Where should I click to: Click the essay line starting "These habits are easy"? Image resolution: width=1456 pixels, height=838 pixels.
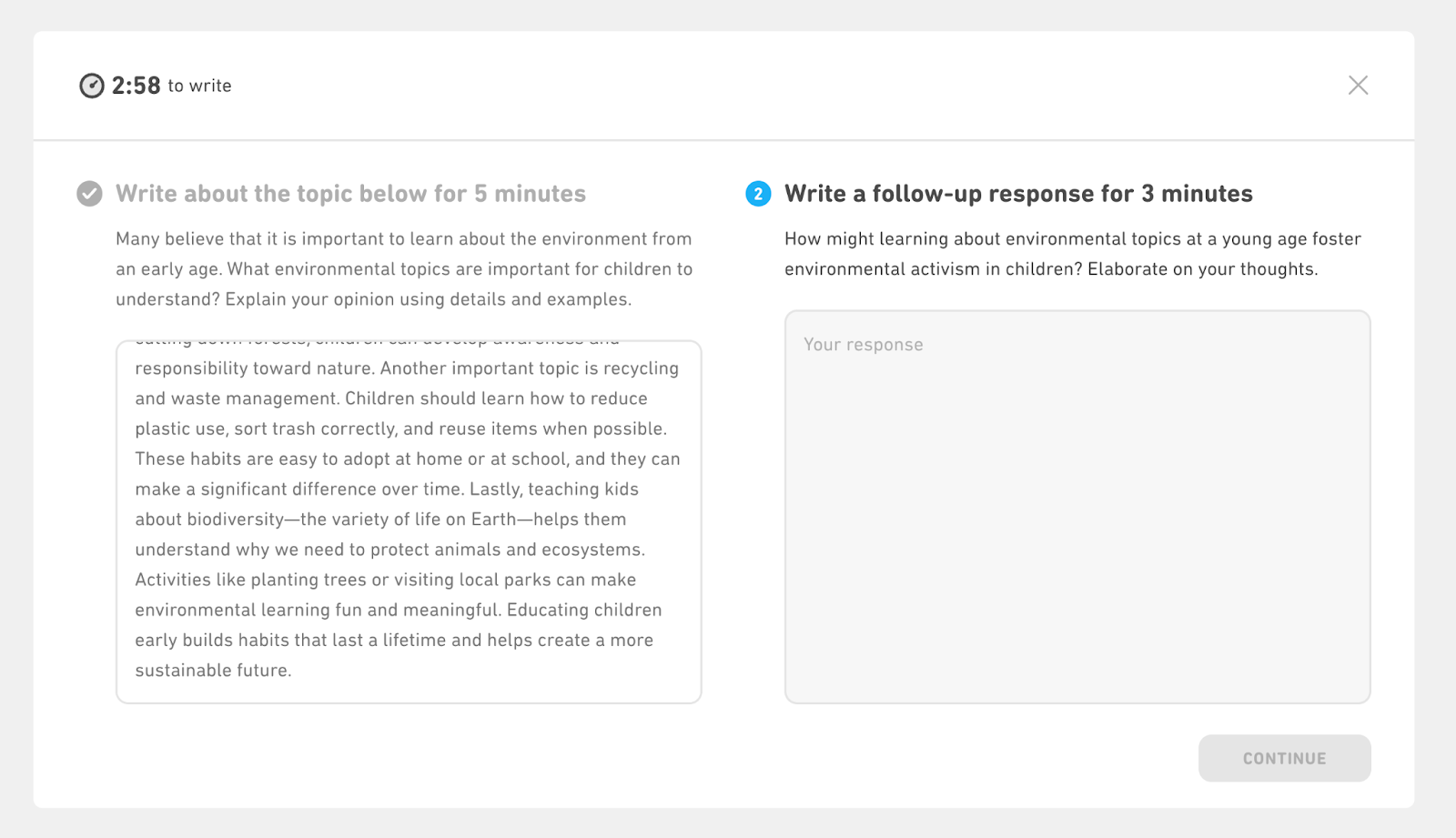[407, 459]
